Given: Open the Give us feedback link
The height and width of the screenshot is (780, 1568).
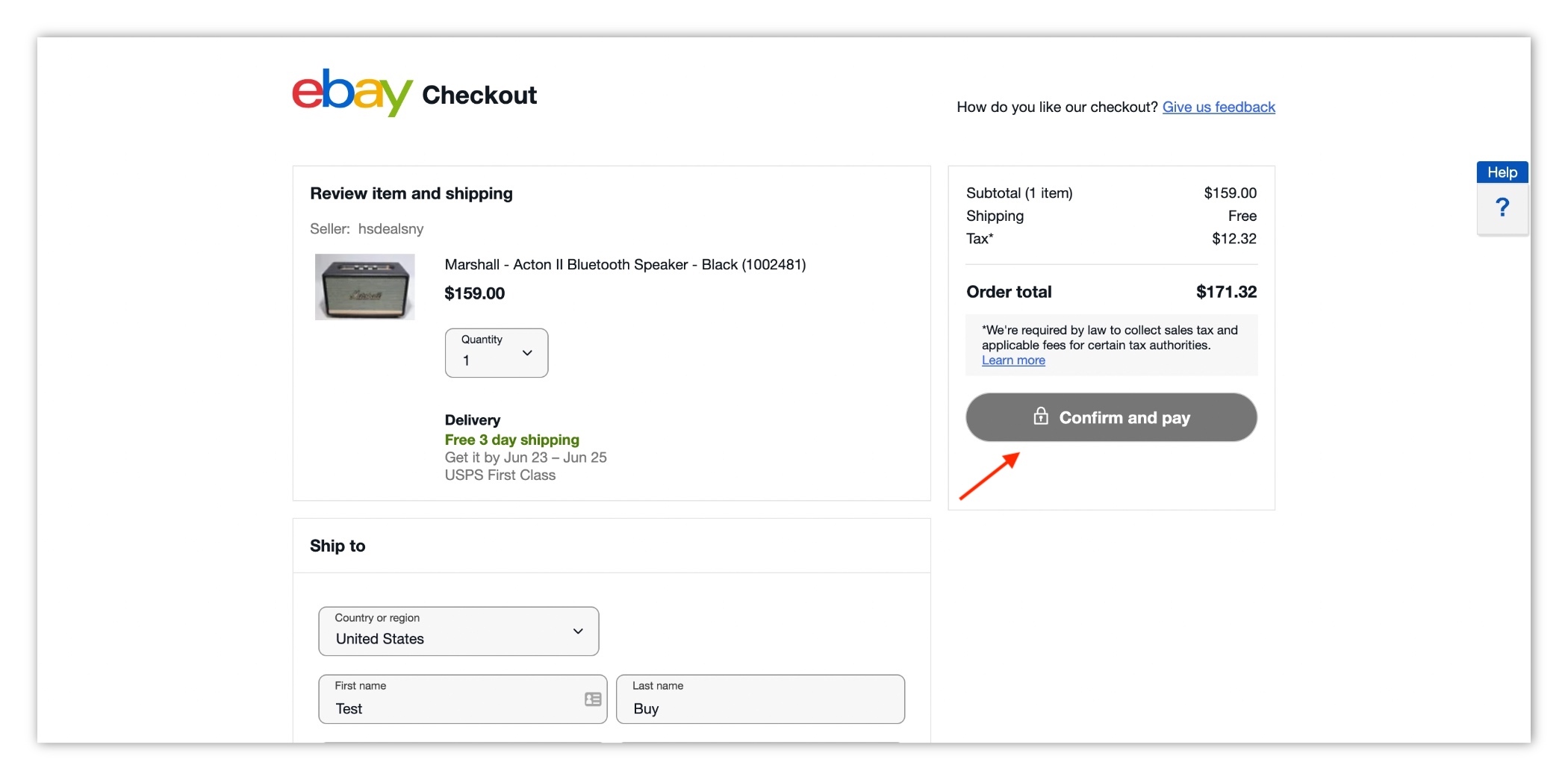Looking at the screenshot, I should 1219,107.
